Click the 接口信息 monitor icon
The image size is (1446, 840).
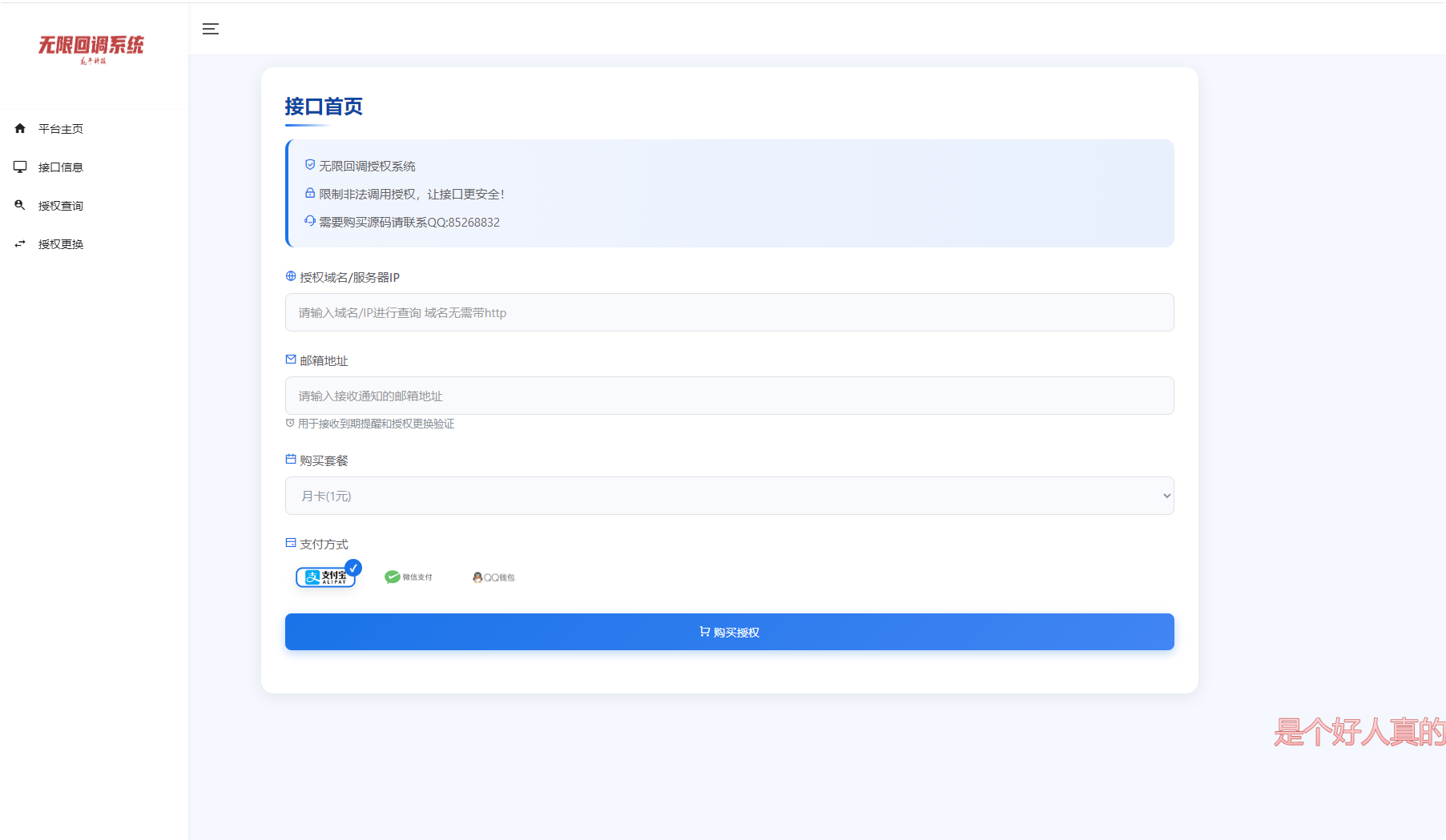pos(19,167)
